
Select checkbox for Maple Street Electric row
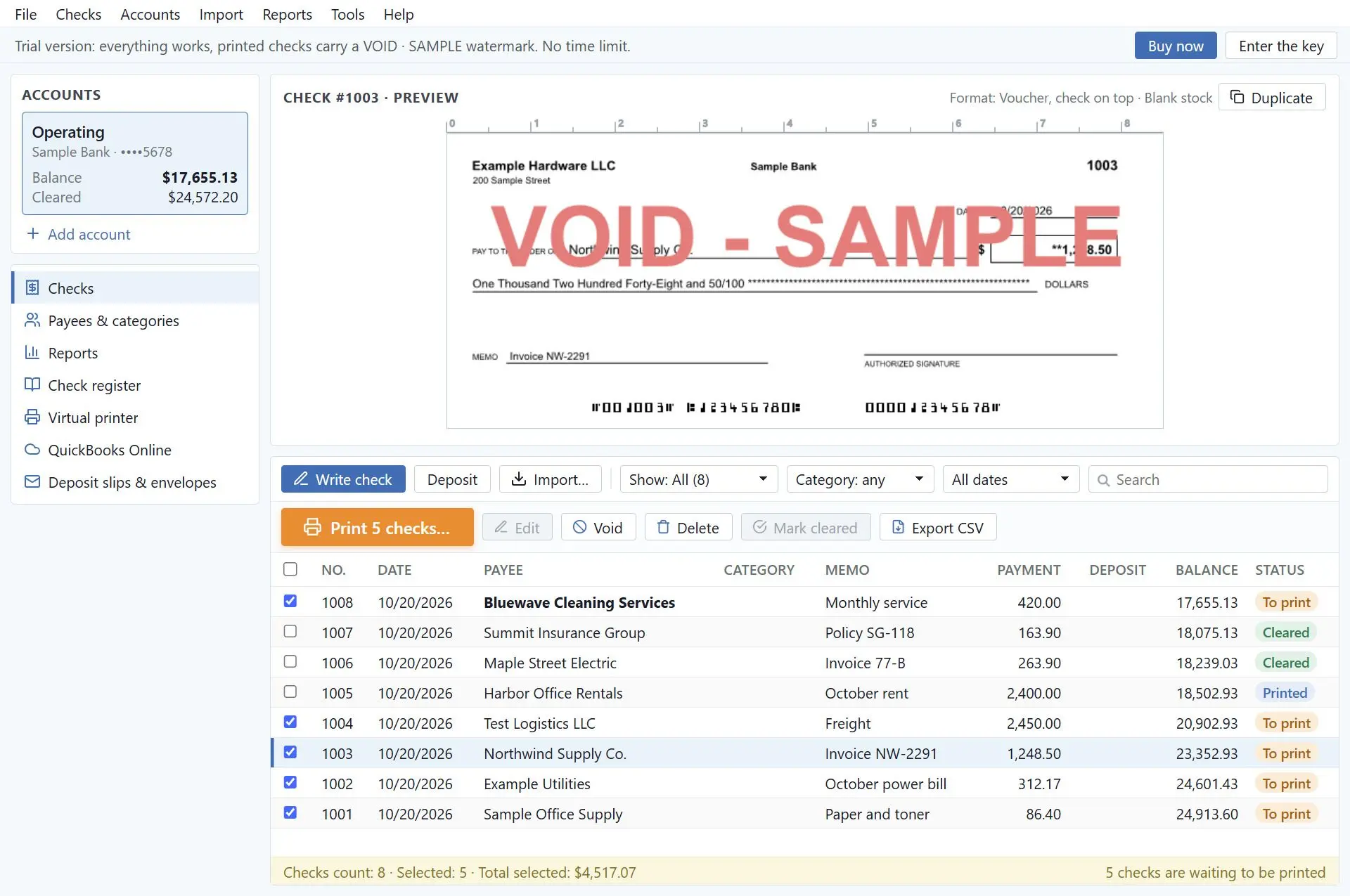coord(290,661)
